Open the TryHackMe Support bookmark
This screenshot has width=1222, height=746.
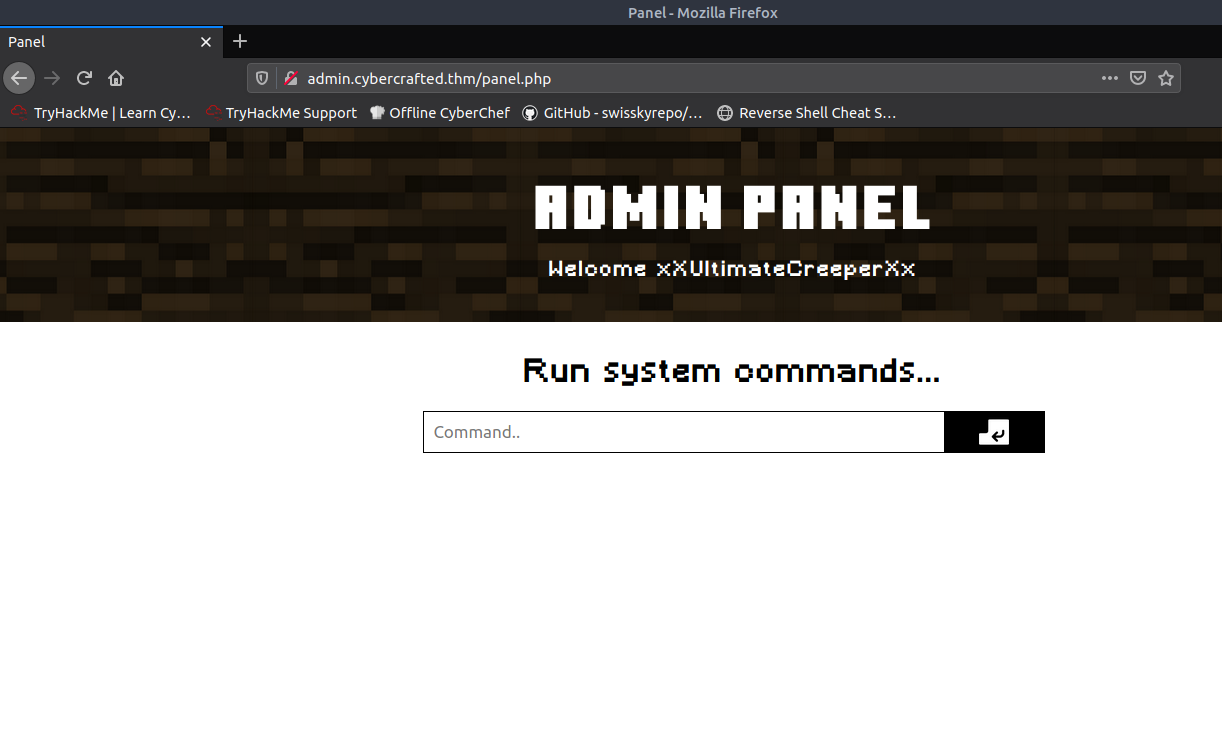[281, 113]
